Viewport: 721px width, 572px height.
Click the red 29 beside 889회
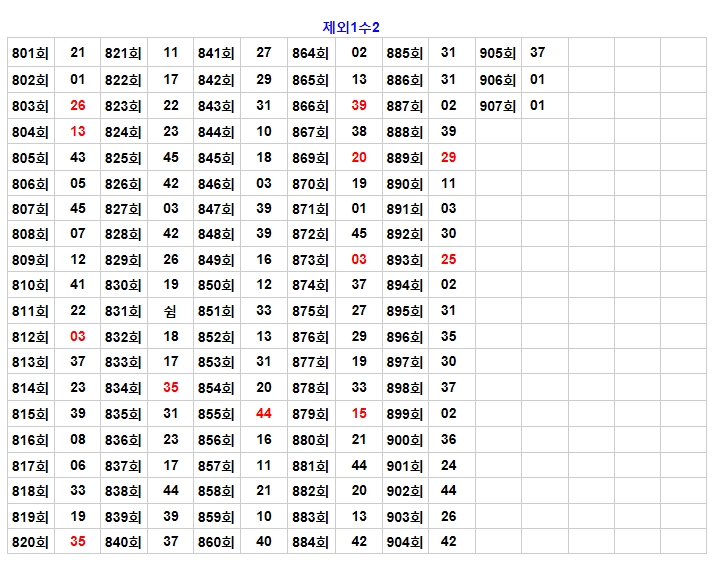(x=448, y=157)
